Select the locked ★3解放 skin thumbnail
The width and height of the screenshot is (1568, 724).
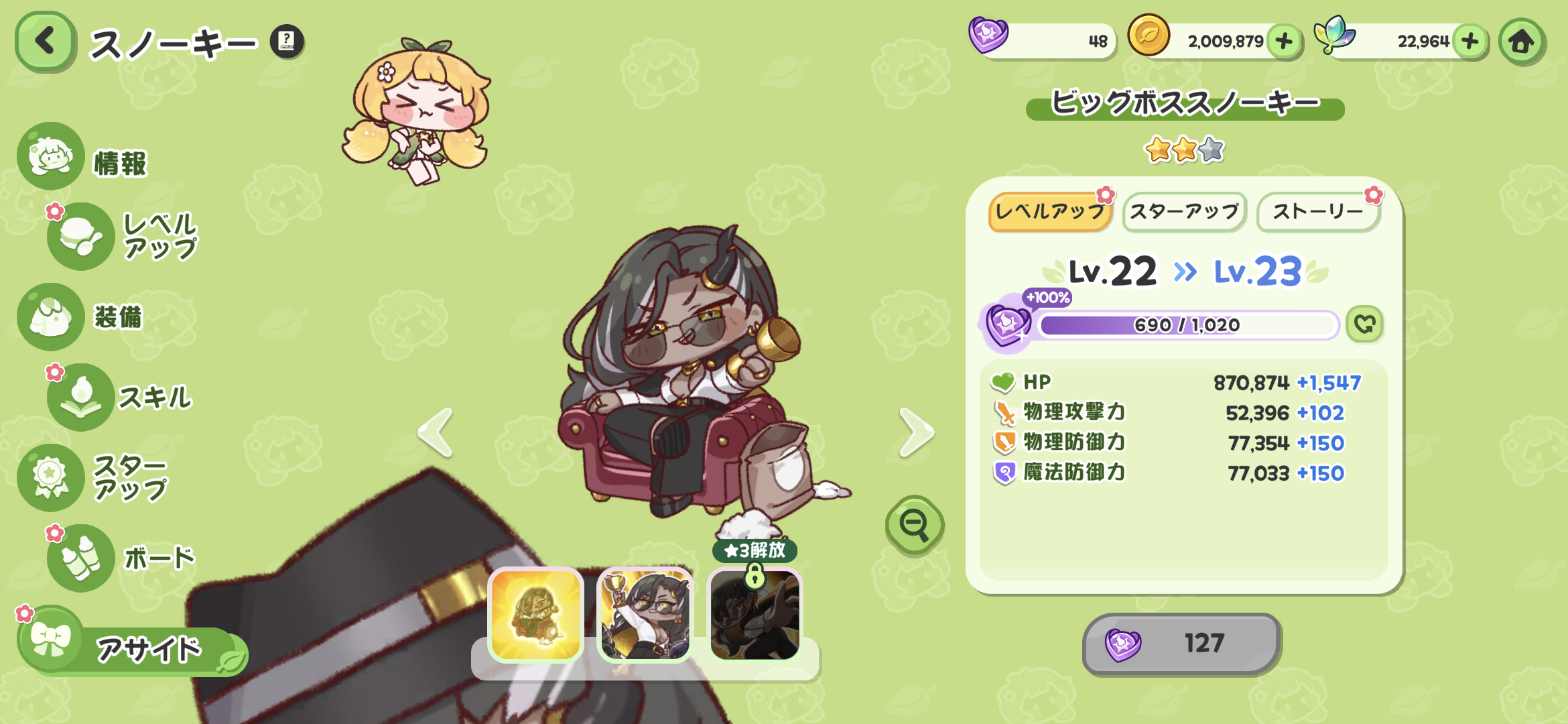755,614
